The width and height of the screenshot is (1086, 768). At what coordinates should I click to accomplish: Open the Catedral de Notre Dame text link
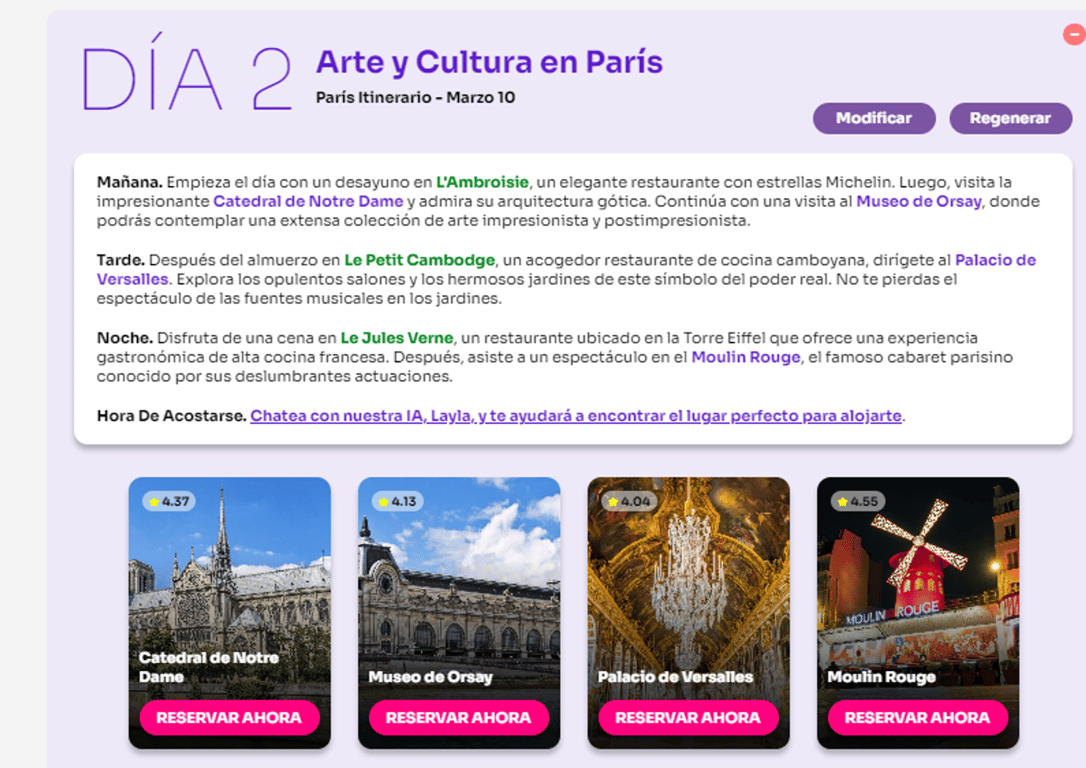pos(308,202)
